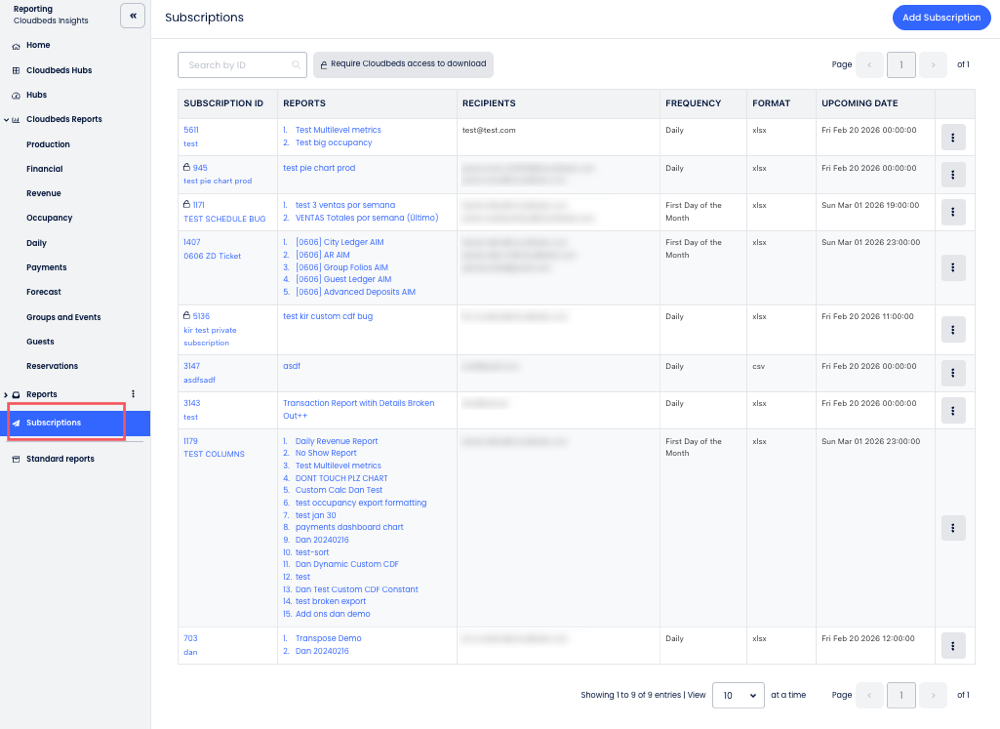The width and height of the screenshot is (1000, 729).
Task: Open kebab menu beside Reports in sidebar
Action: click(x=133, y=394)
